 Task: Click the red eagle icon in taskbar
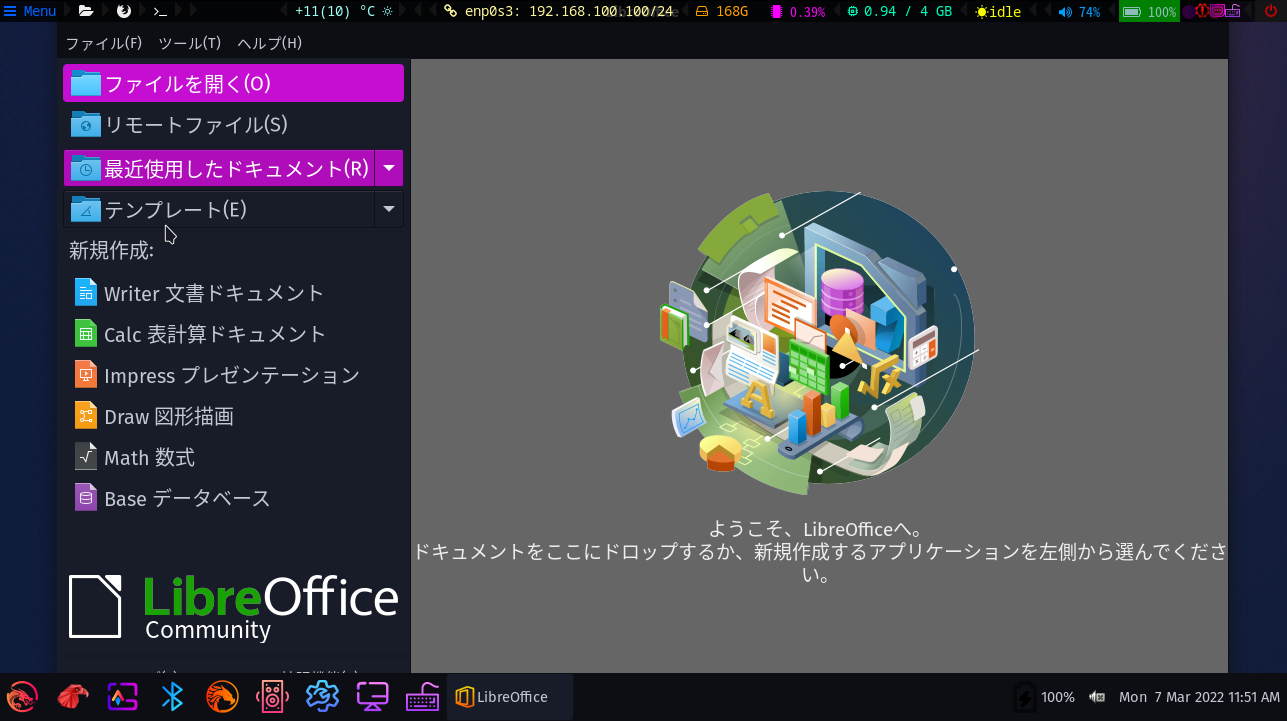pyautogui.click(x=72, y=697)
